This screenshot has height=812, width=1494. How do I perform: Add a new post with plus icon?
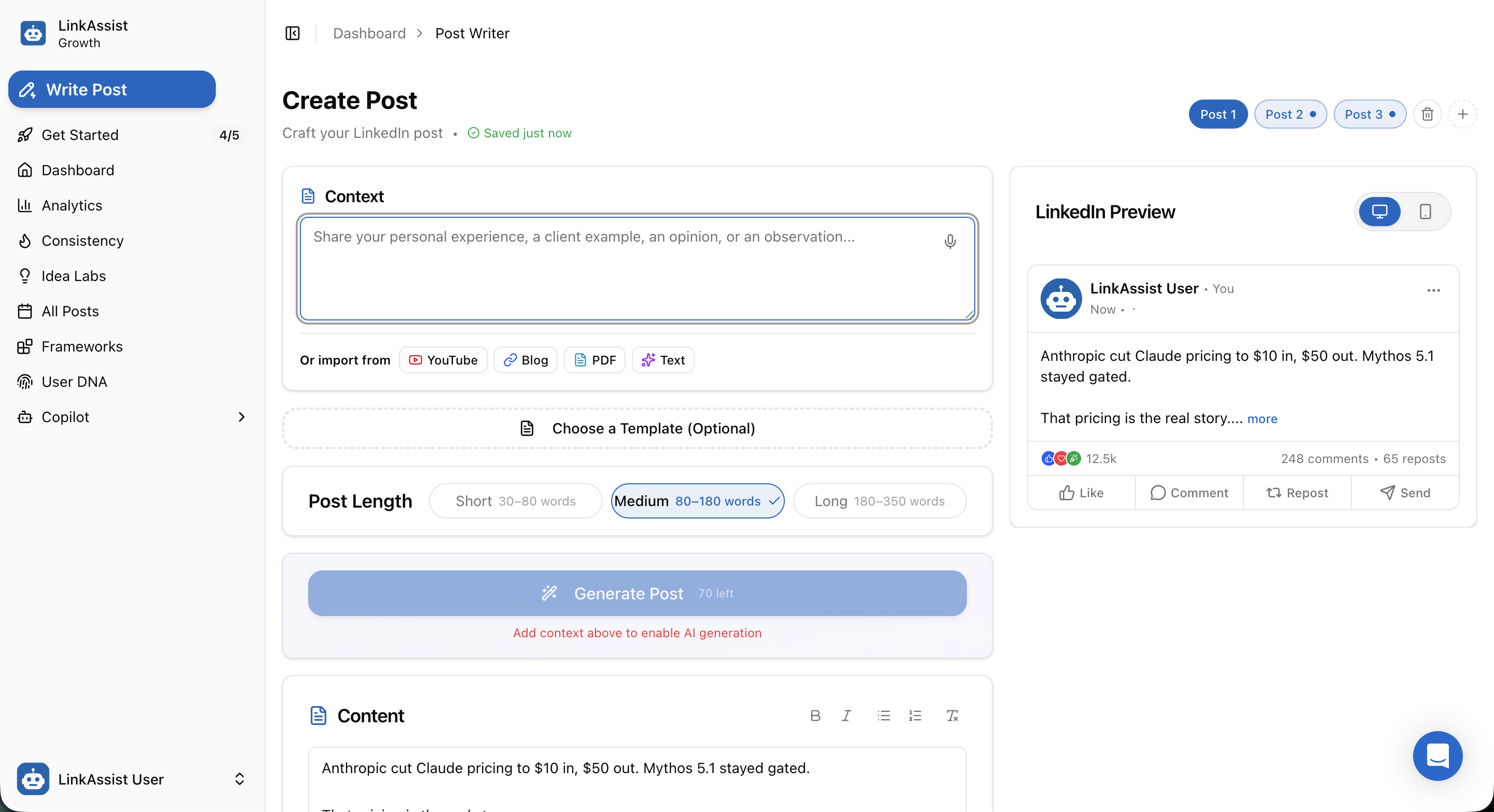click(x=1462, y=114)
